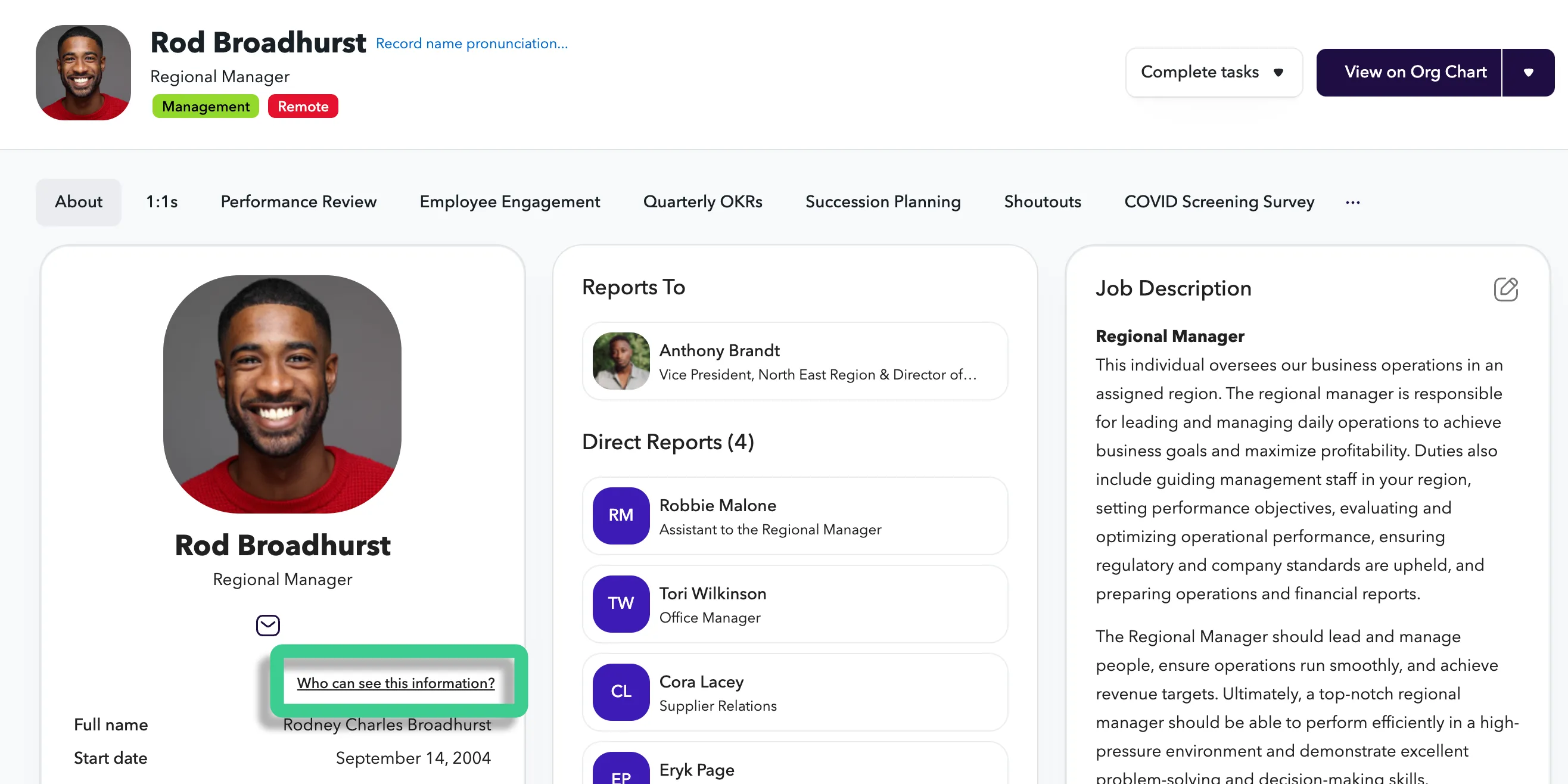The height and width of the screenshot is (784, 1568).
Task: Show more tabs via the ellipsis
Action: [1352, 202]
